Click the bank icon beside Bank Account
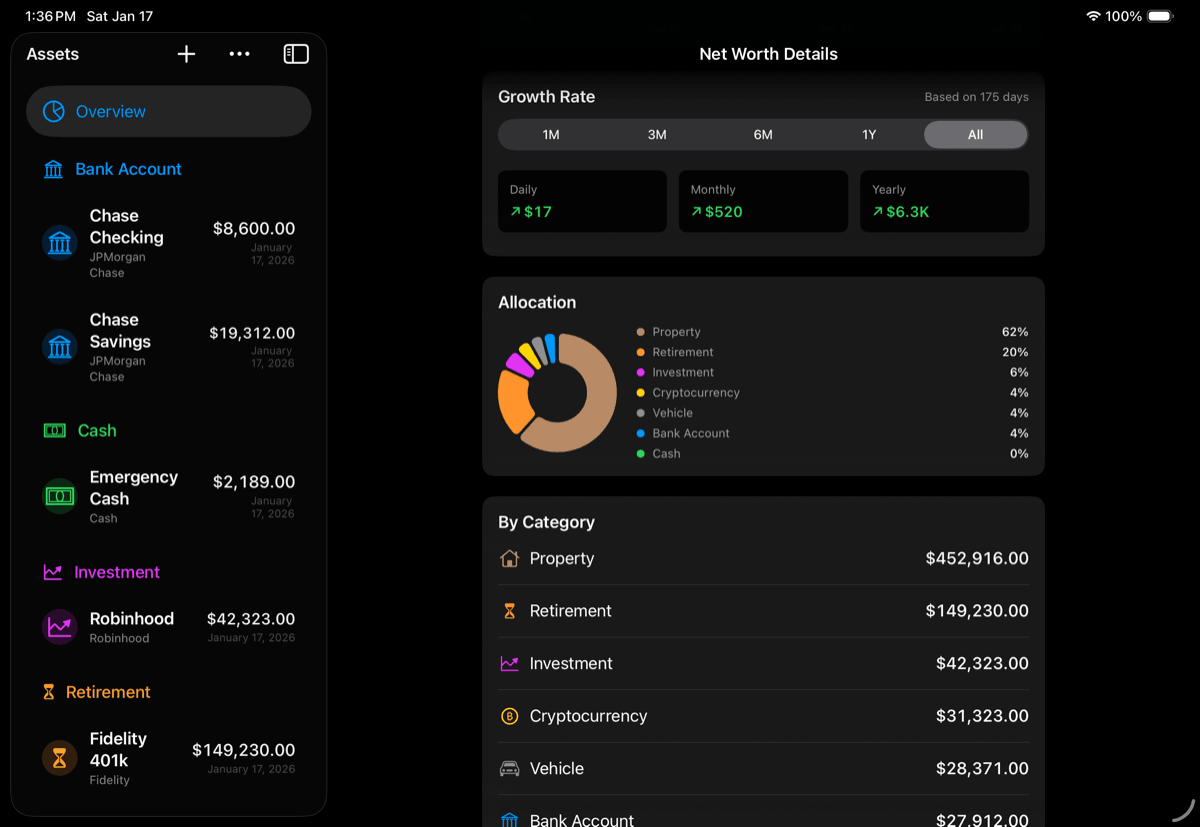The width and height of the screenshot is (1200, 827). [53, 169]
